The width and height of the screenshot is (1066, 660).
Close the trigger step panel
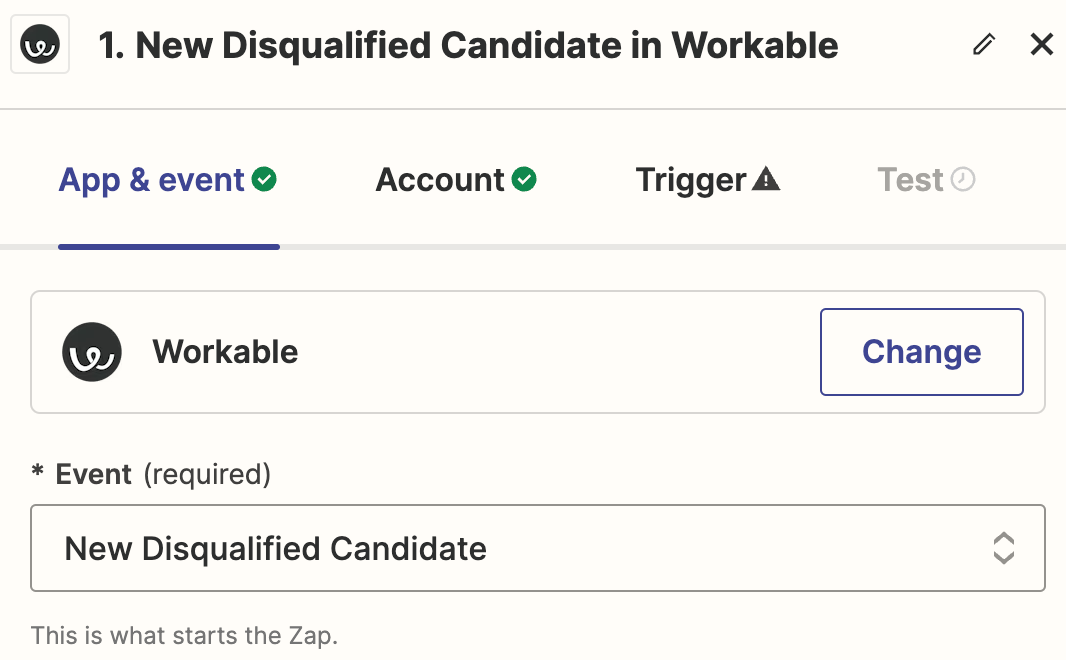coord(1042,45)
